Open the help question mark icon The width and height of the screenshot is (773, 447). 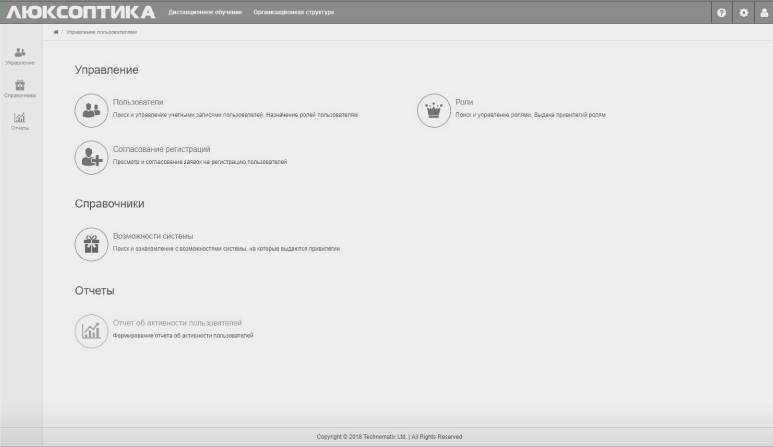721,13
